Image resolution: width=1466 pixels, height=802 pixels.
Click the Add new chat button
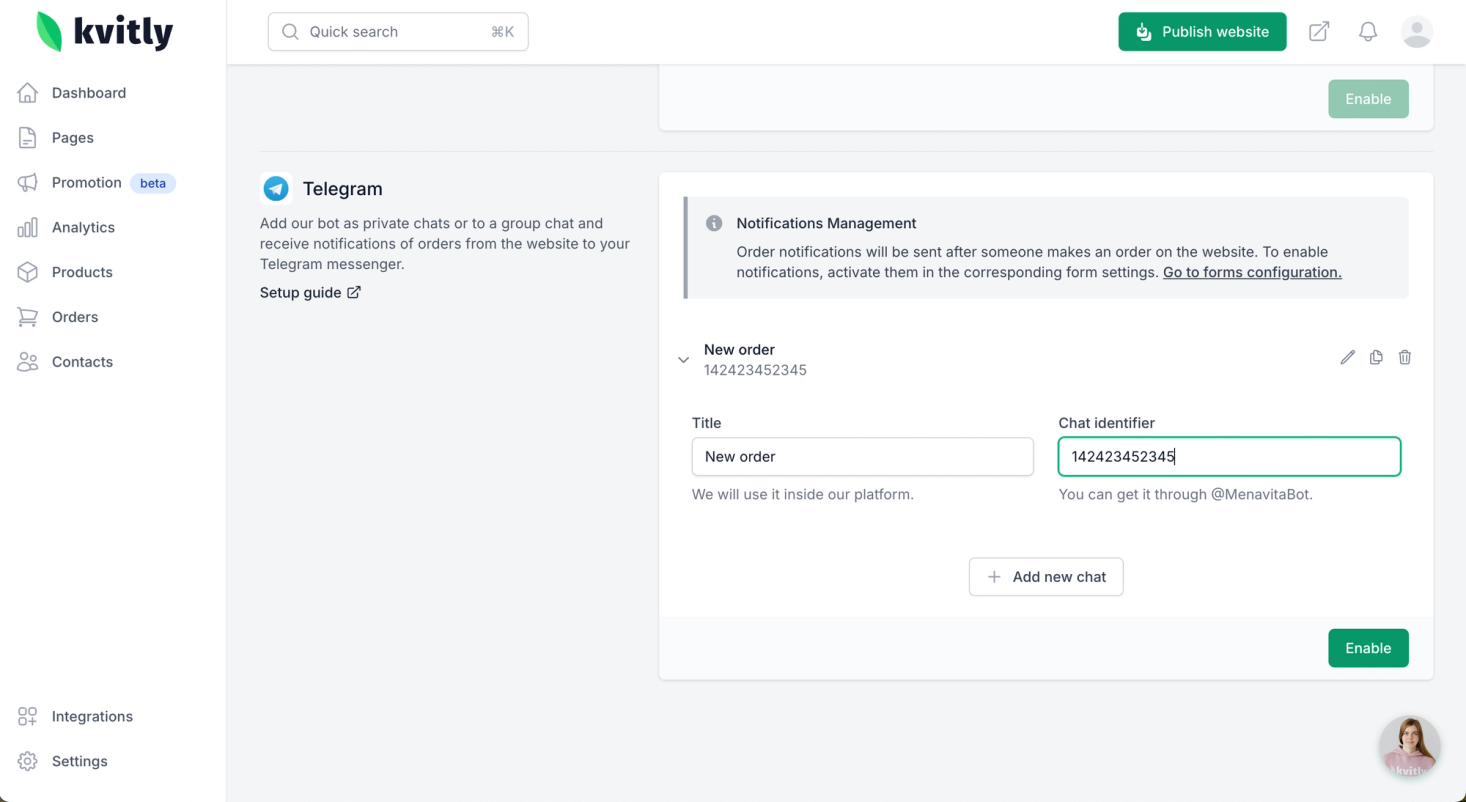coord(1046,577)
